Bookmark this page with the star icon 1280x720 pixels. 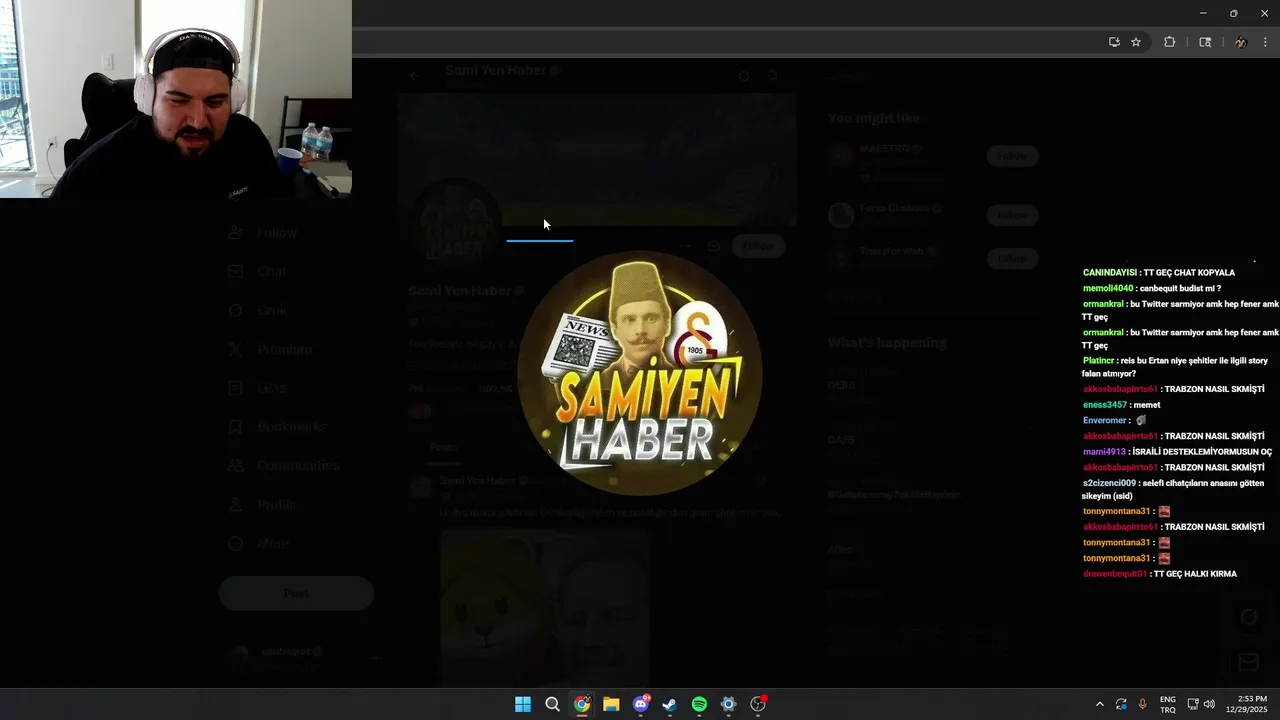(1136, 42)
